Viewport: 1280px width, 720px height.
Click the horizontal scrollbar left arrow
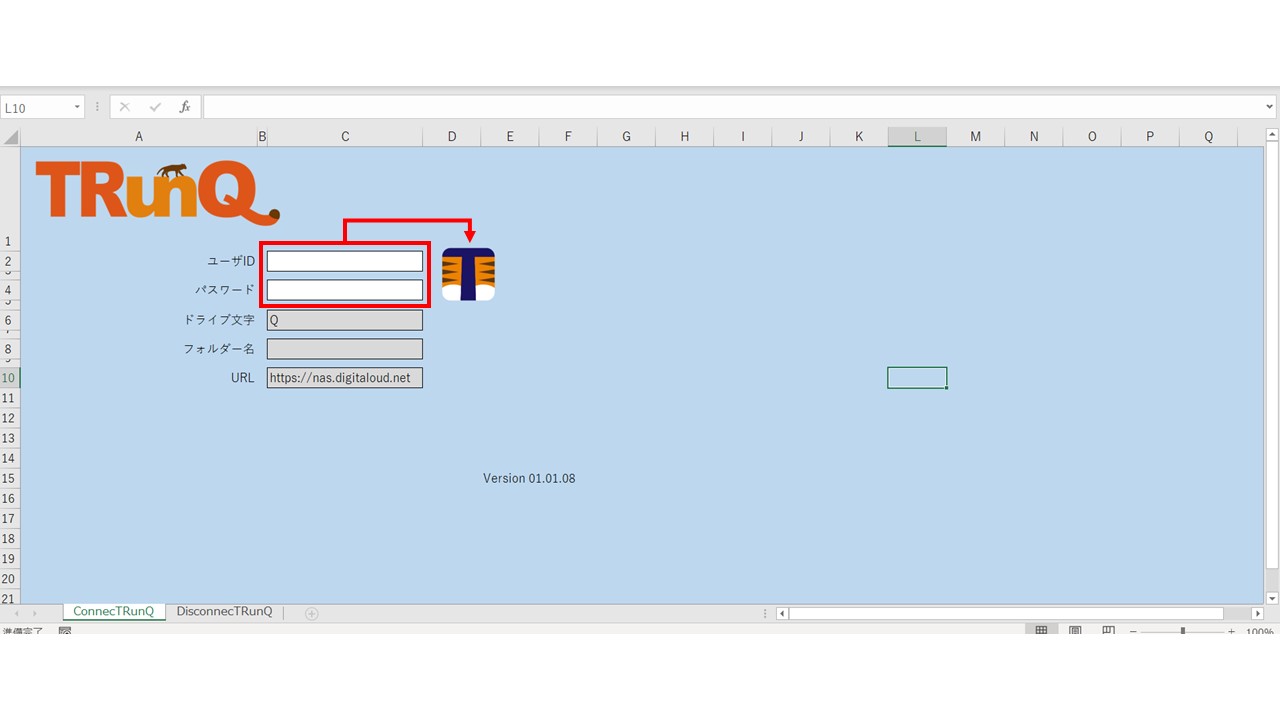coord(783,613)
